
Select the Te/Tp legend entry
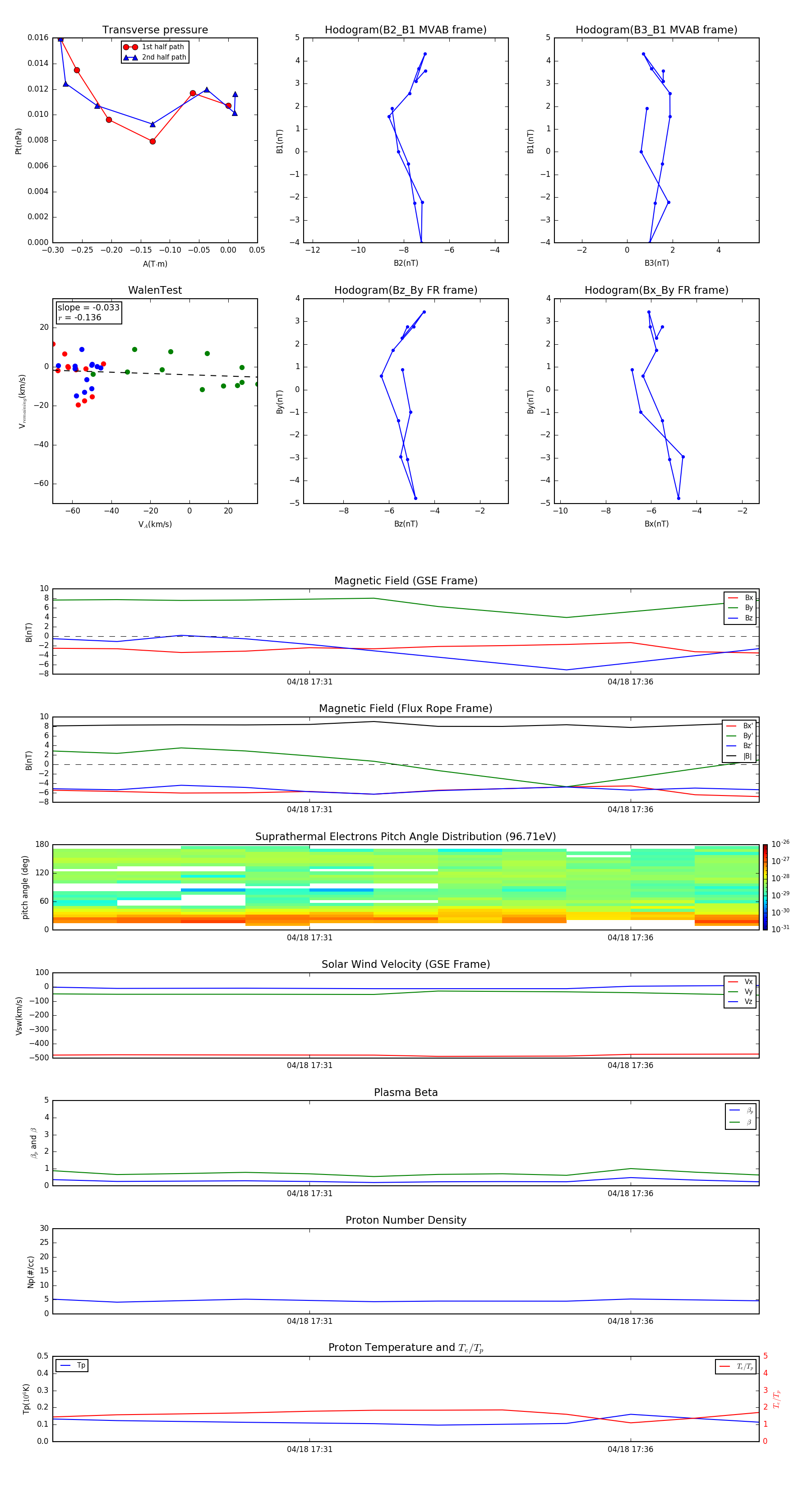(x=736, y=1366)
